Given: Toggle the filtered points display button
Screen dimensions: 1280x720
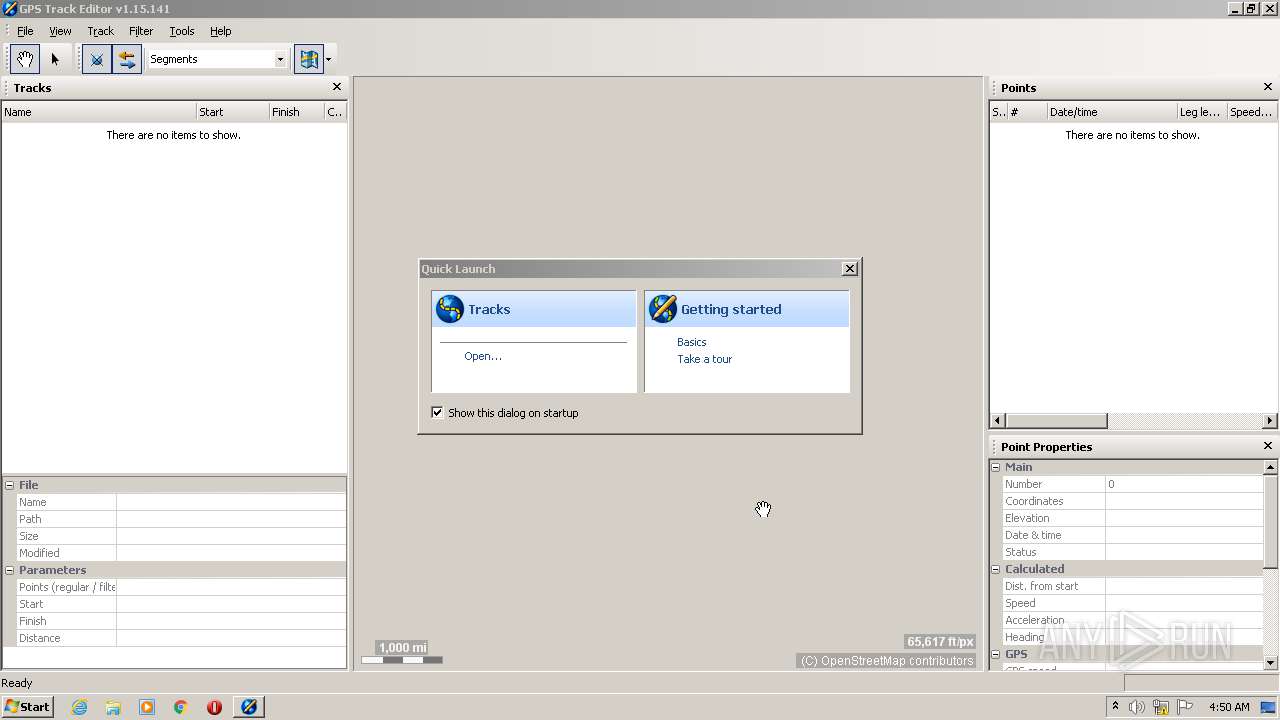Looking at the screenshot, I should click(x=97, y=59).
